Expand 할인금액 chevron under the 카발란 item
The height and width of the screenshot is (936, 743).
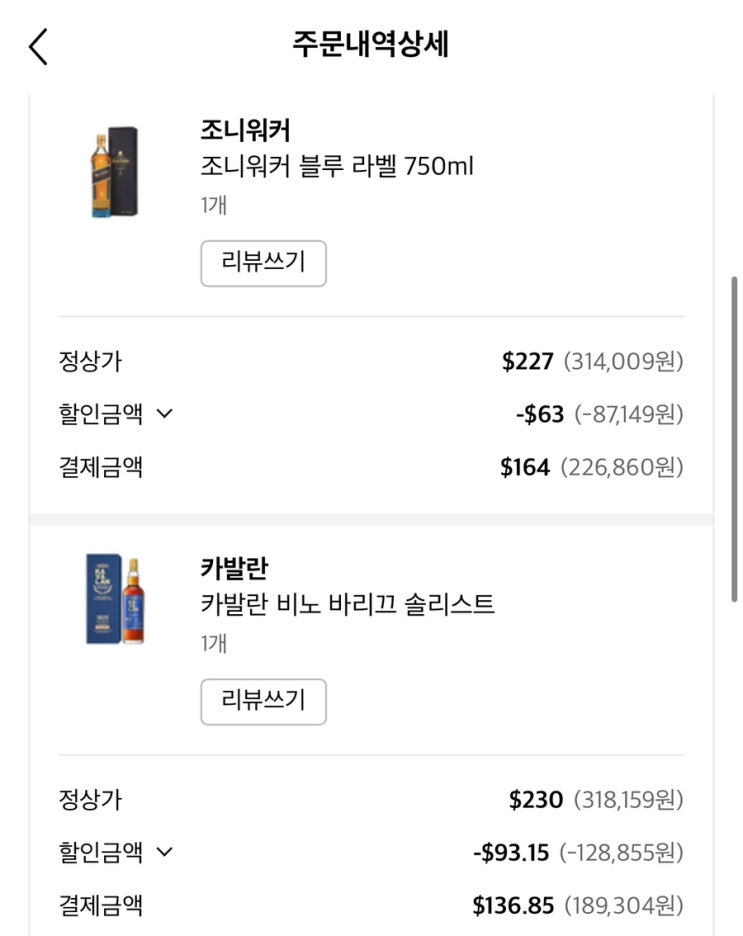[166, 853]
